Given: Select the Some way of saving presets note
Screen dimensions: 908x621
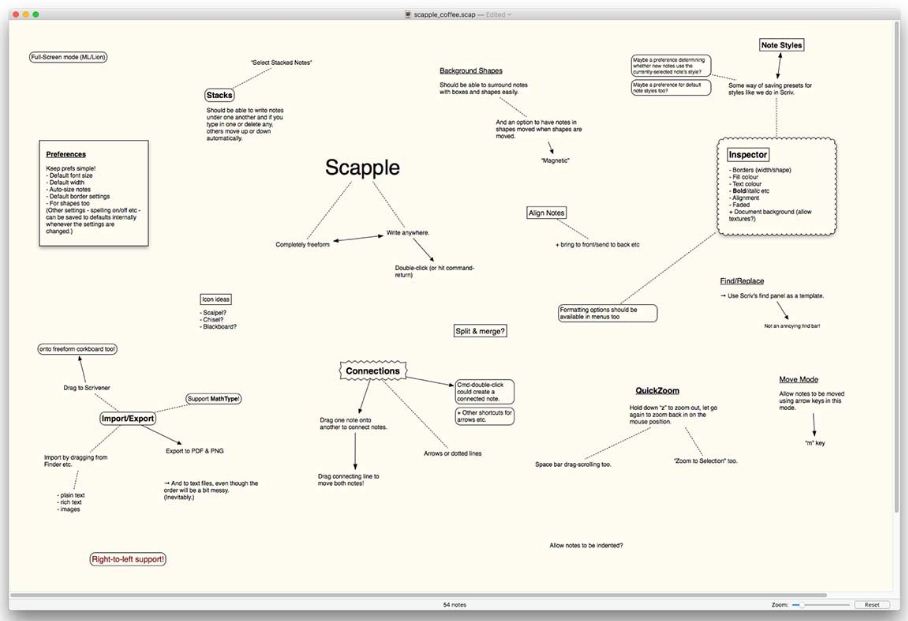Looking at the screenshot, I should point(770,89).
